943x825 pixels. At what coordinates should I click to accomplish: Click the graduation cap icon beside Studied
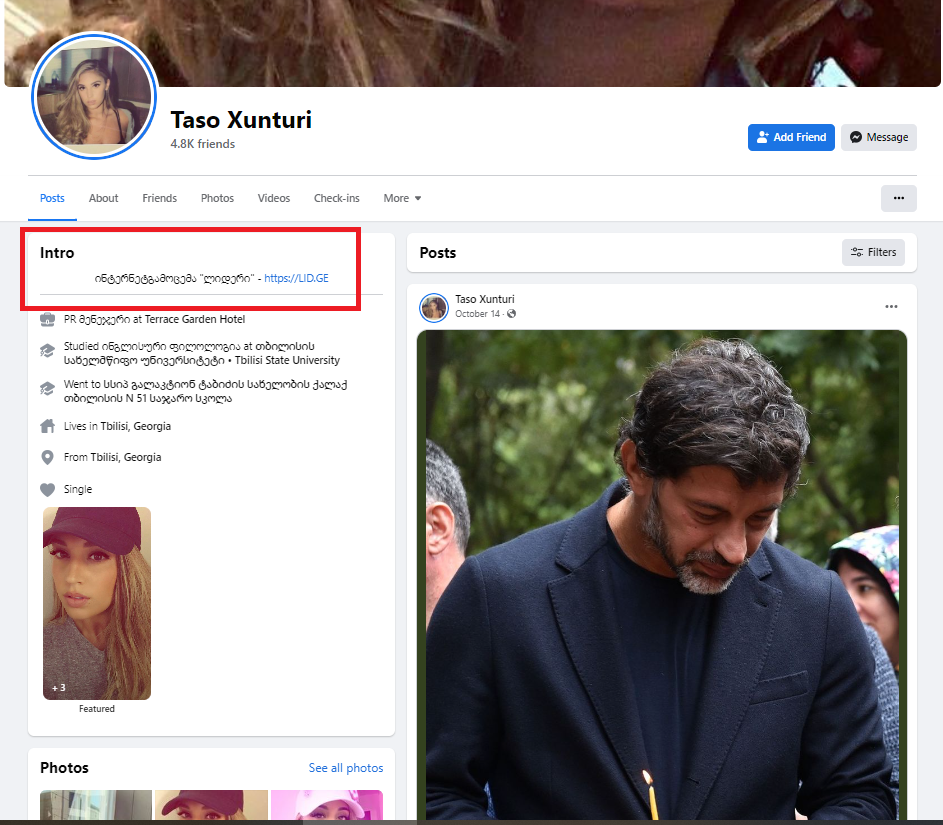point(48,351)
